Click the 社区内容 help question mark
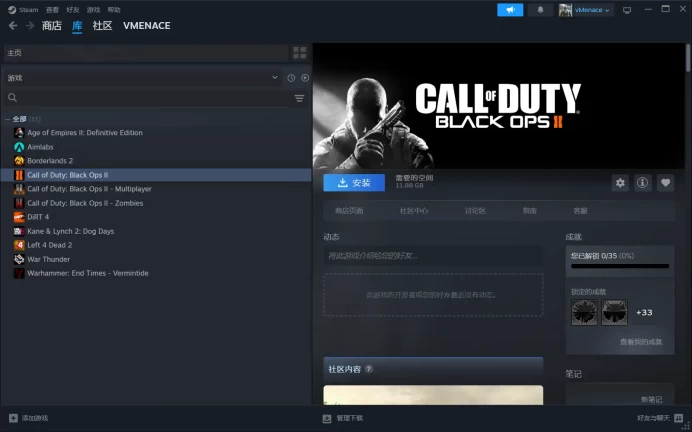This screenshot has height=432, width=692. coord(369,369)
